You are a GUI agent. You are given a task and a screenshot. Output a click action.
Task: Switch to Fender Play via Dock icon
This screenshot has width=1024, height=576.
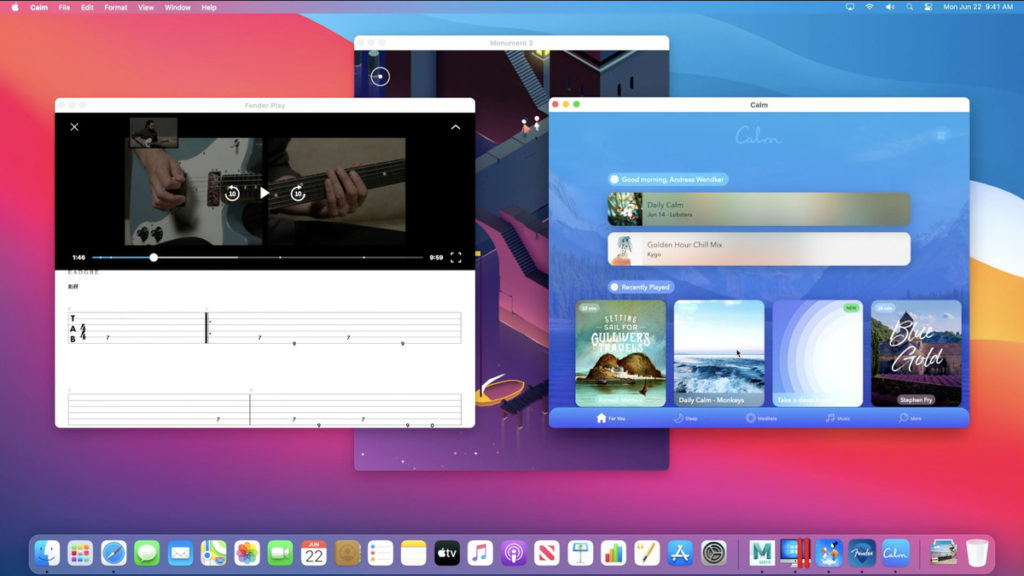[861, 554]
